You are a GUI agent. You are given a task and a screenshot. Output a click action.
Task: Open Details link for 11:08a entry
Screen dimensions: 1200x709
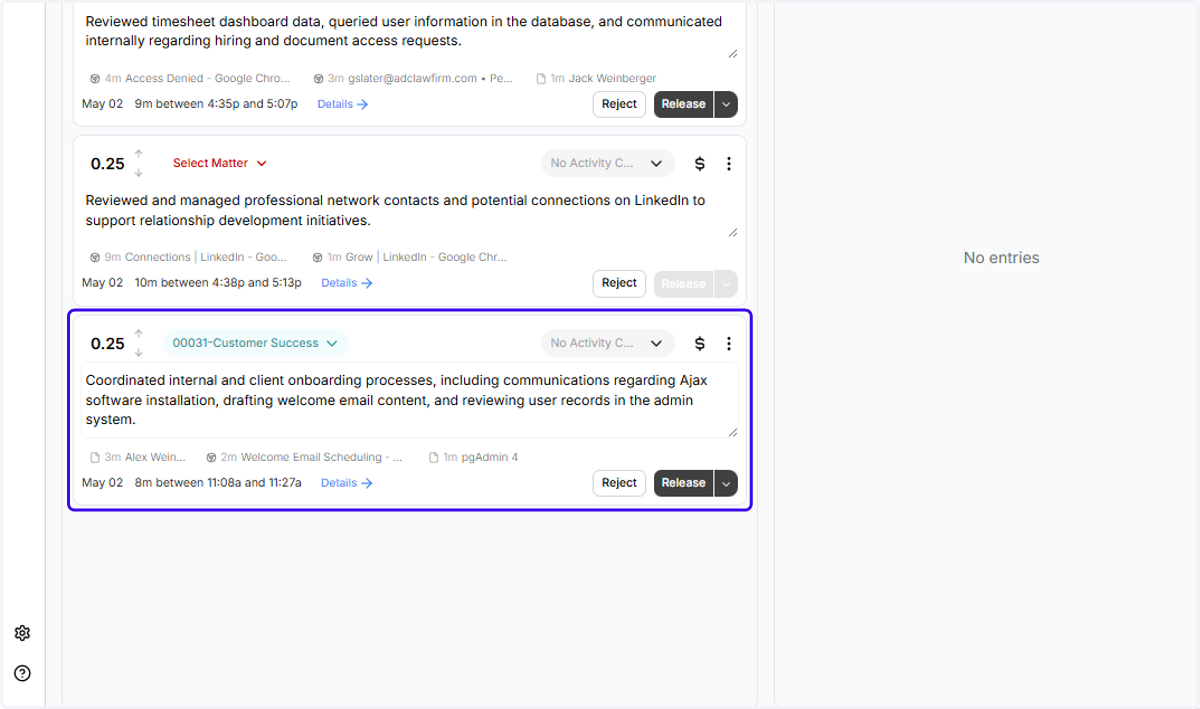347,483
